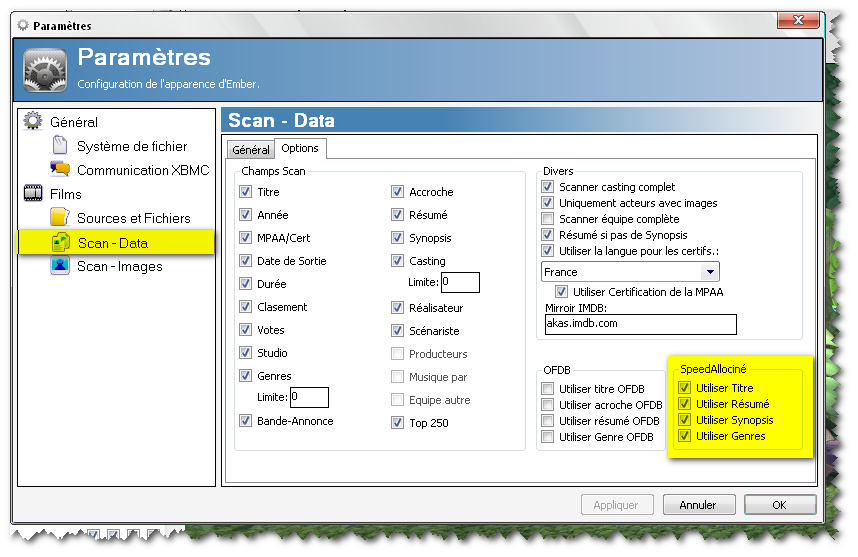Close the Paramètres window
Screen dimensions: 858x557
click(x=798, y=20)
